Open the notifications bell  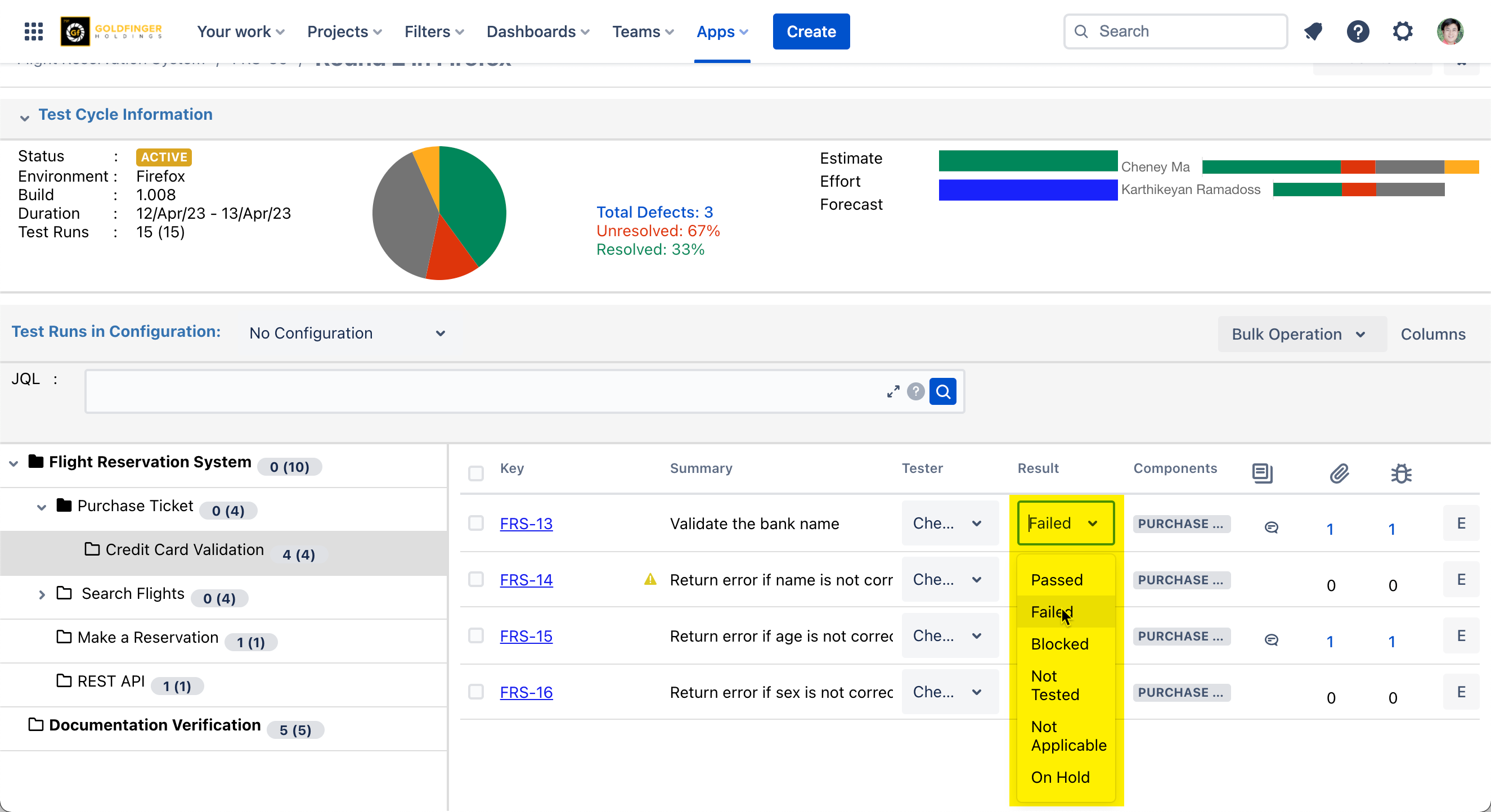click(x=1313, y=31)
